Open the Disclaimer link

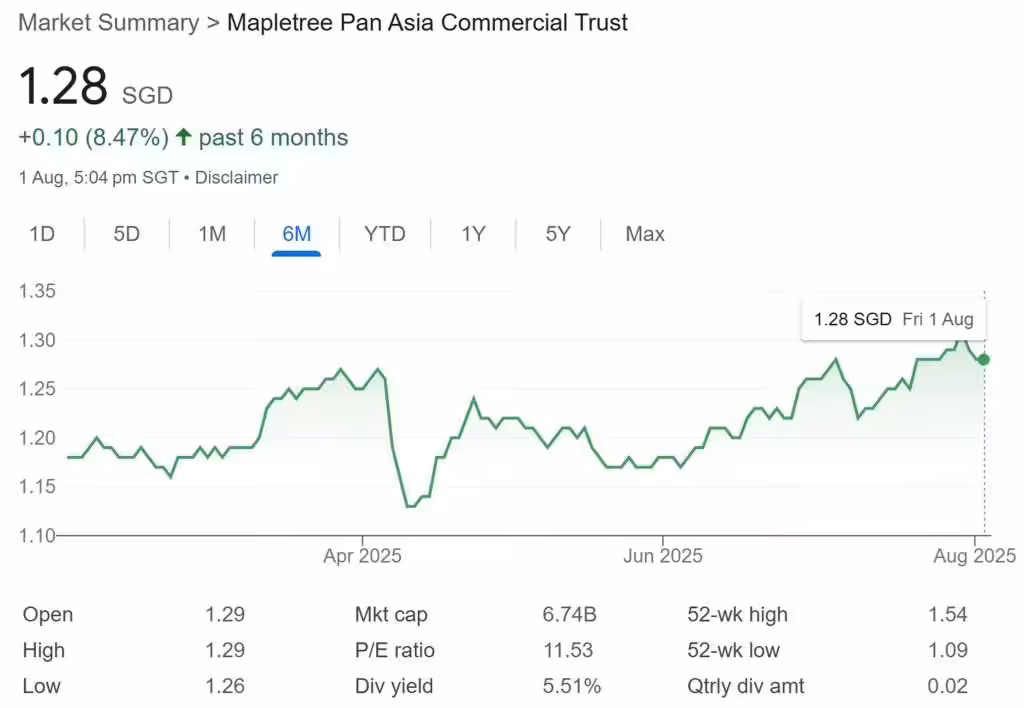point(238,177)
